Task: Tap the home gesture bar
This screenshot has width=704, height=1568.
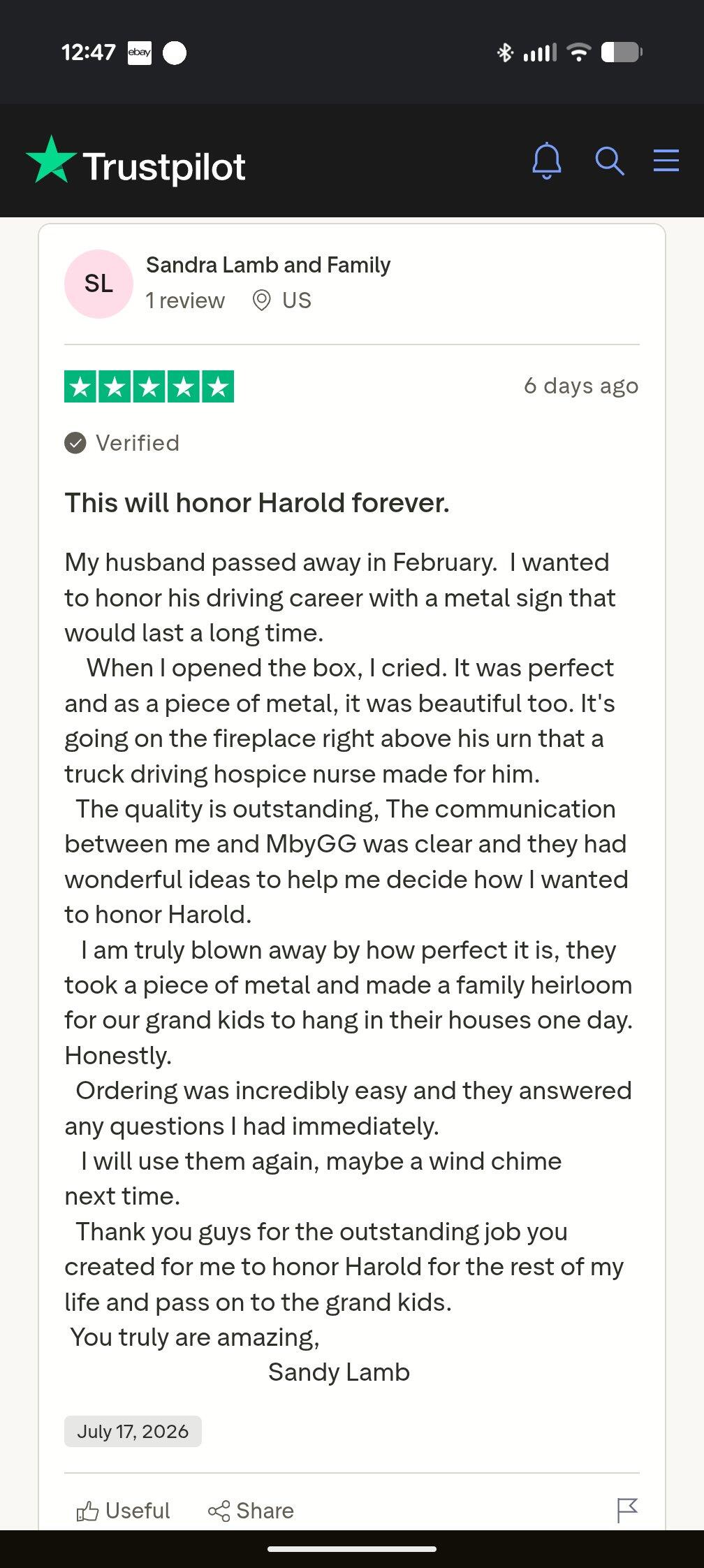Action: coord(352,1549)
